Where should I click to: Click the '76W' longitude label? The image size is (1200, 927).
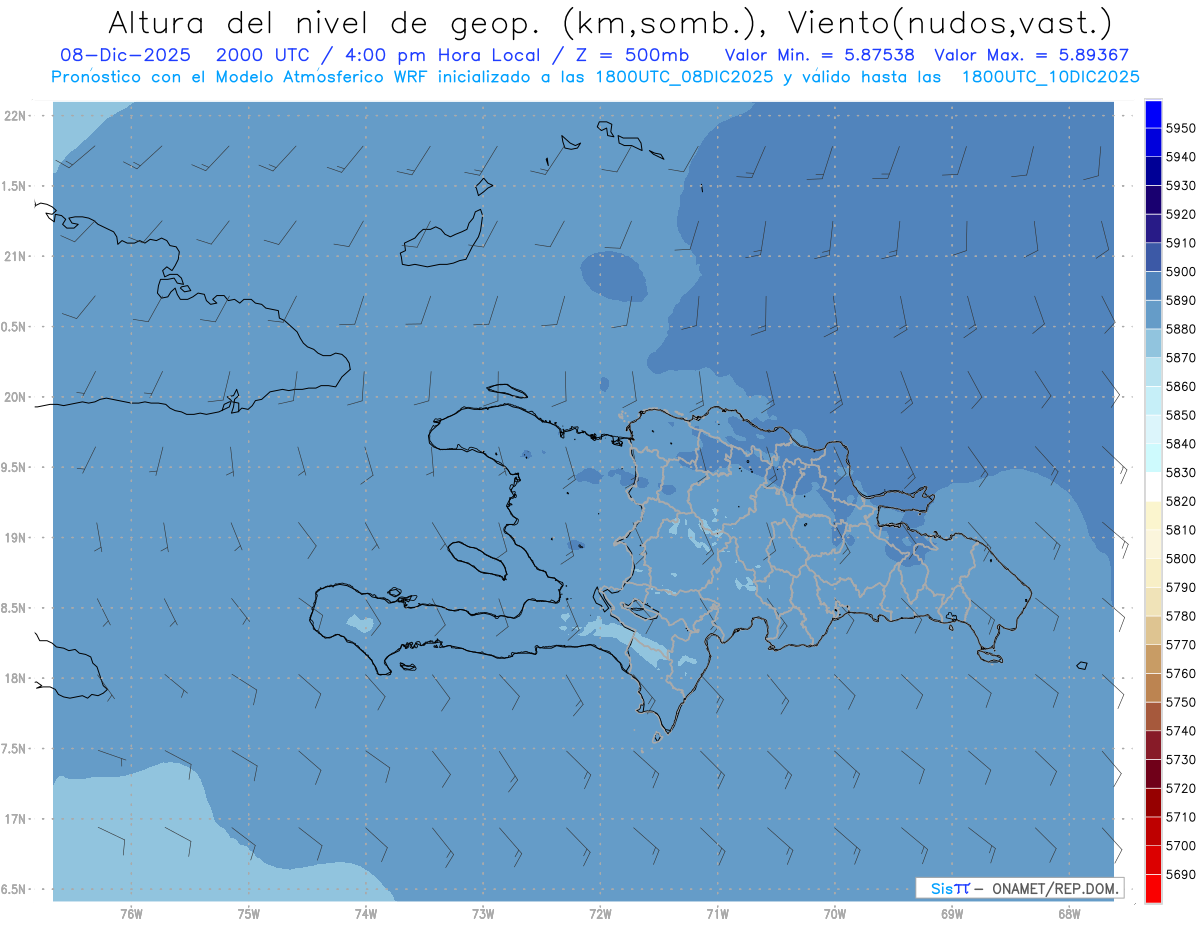point(131,914)
